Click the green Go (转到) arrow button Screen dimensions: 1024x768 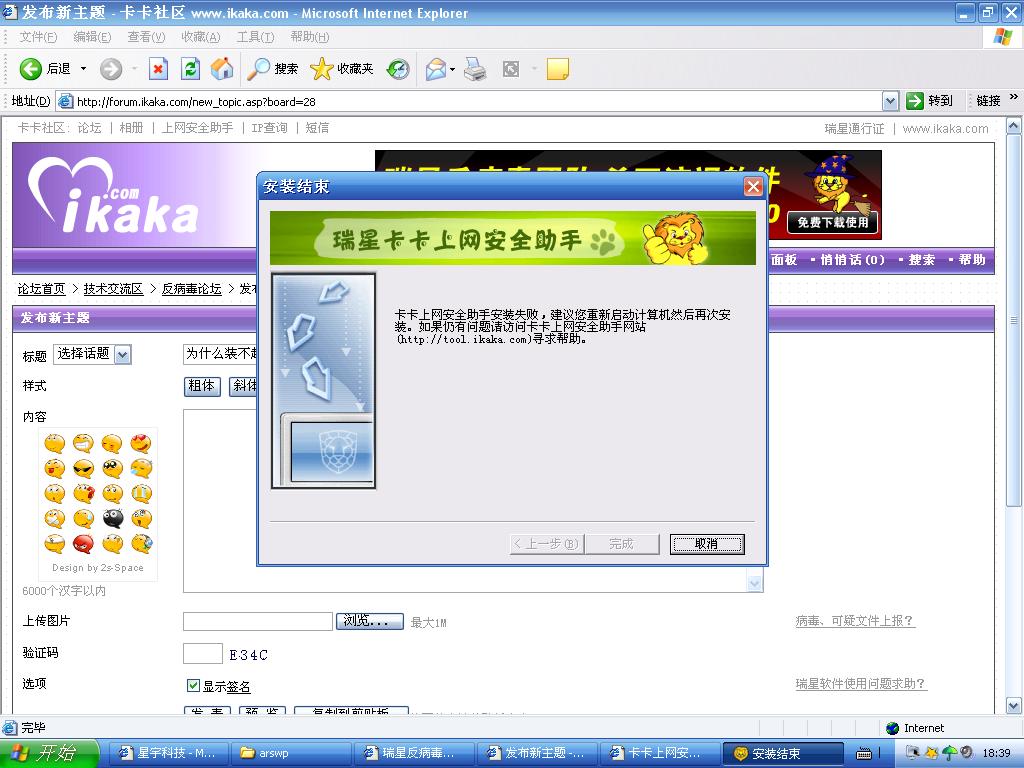click(x=914, y=101)
